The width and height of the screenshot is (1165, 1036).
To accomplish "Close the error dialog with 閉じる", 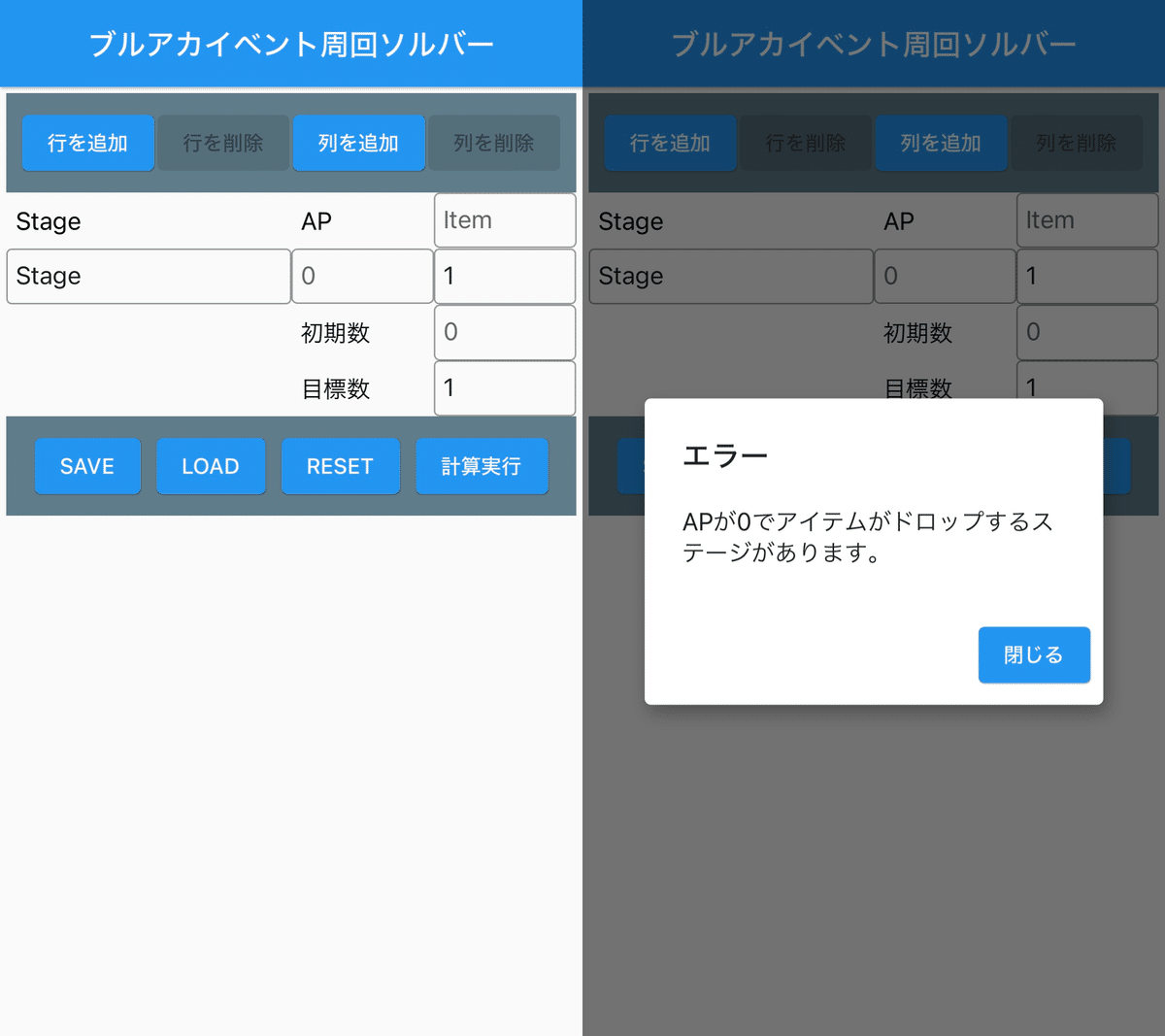I will (x=1034, y=654).
